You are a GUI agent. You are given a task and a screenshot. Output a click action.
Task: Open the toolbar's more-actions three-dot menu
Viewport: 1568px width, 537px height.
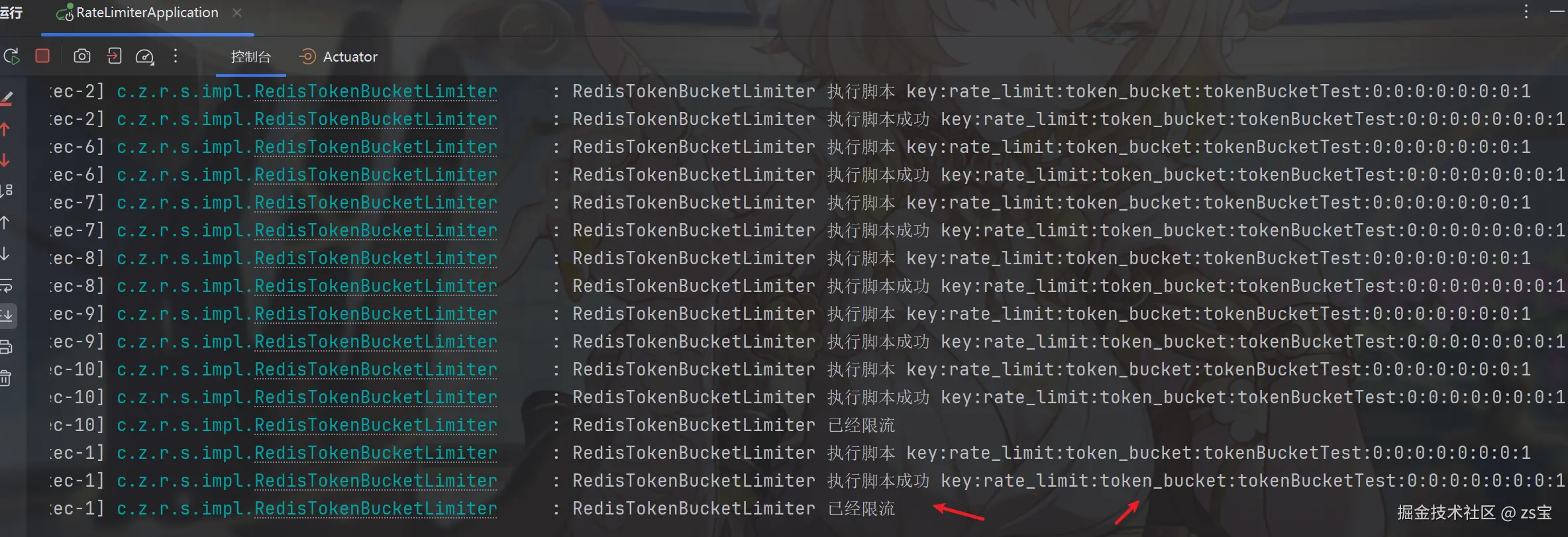tap(176, 56)
